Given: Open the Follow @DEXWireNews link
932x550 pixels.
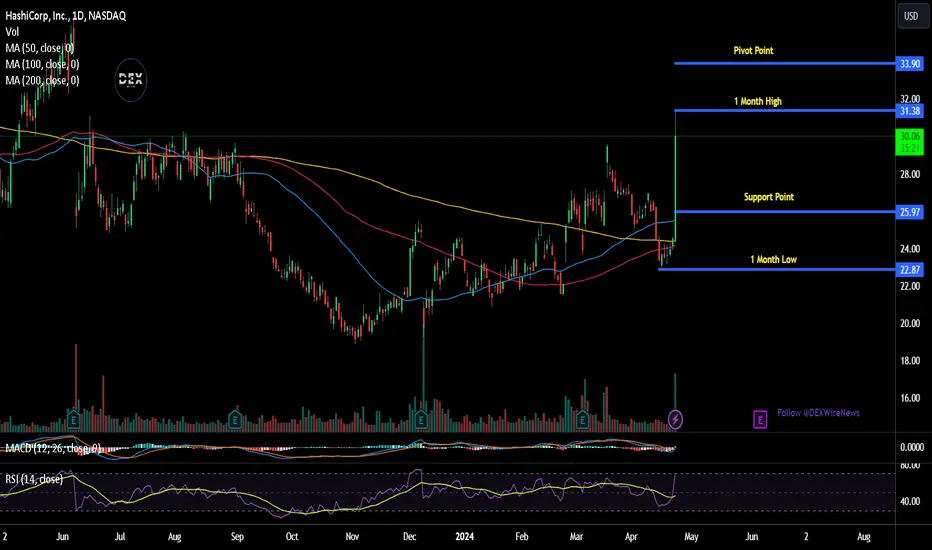Looking at the screenshot, I should (x=818, y=413).
